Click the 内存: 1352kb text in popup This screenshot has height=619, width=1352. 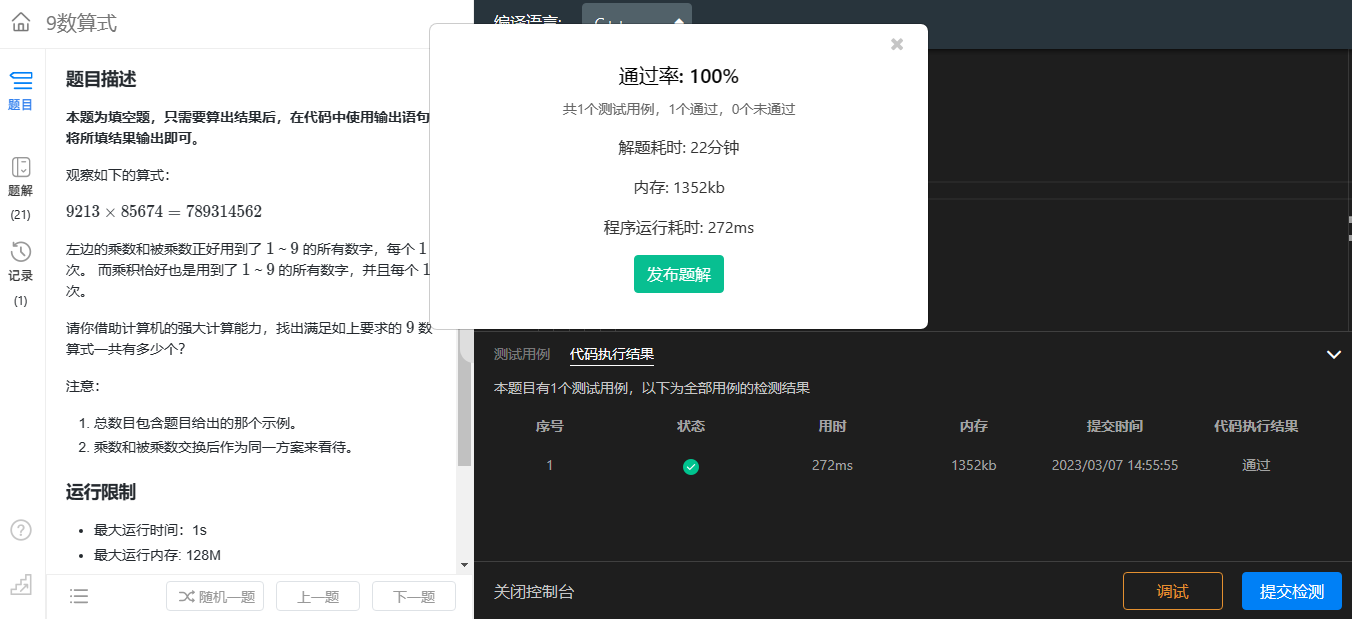[x=679, y=187]
